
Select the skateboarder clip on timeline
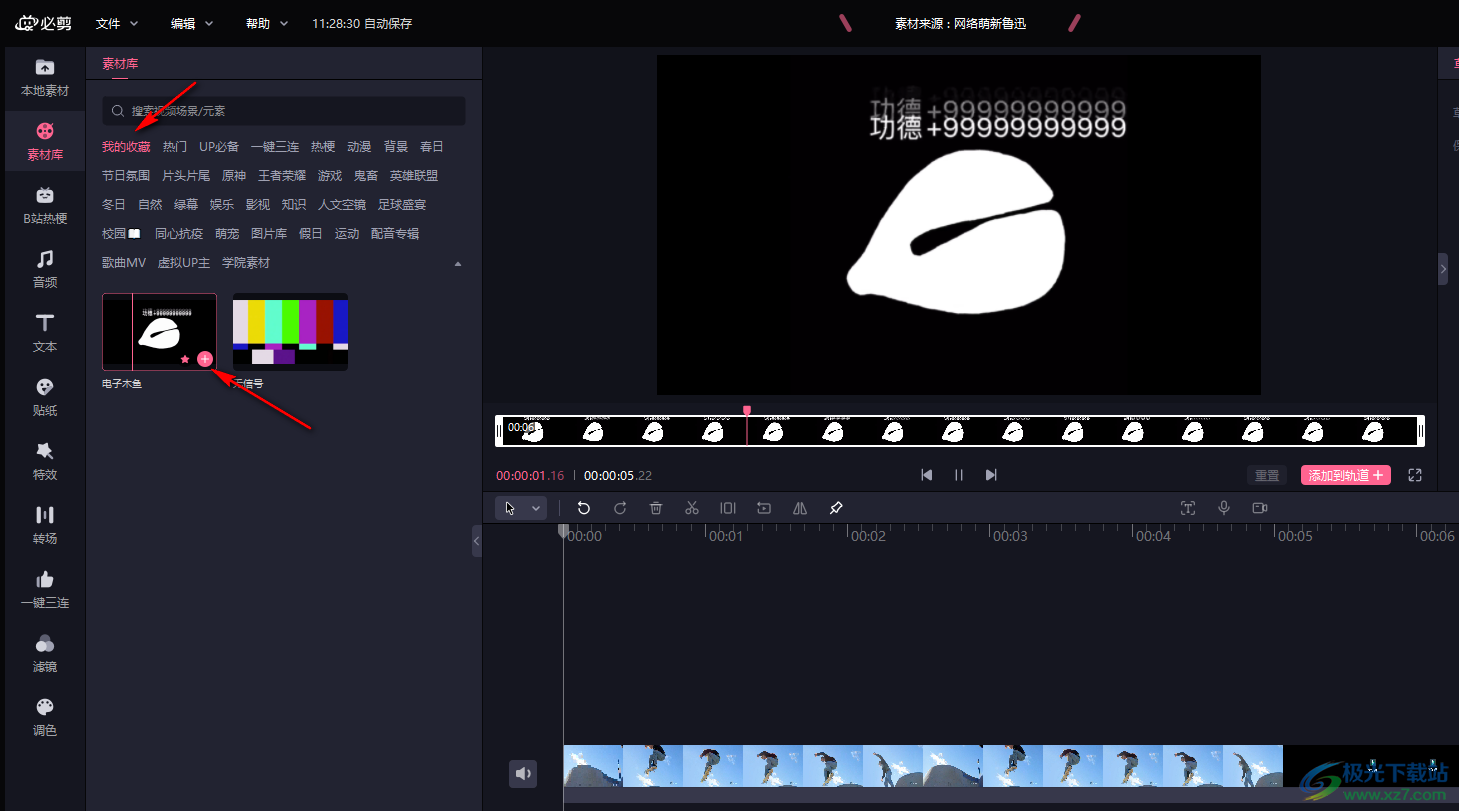coord(923,767)
